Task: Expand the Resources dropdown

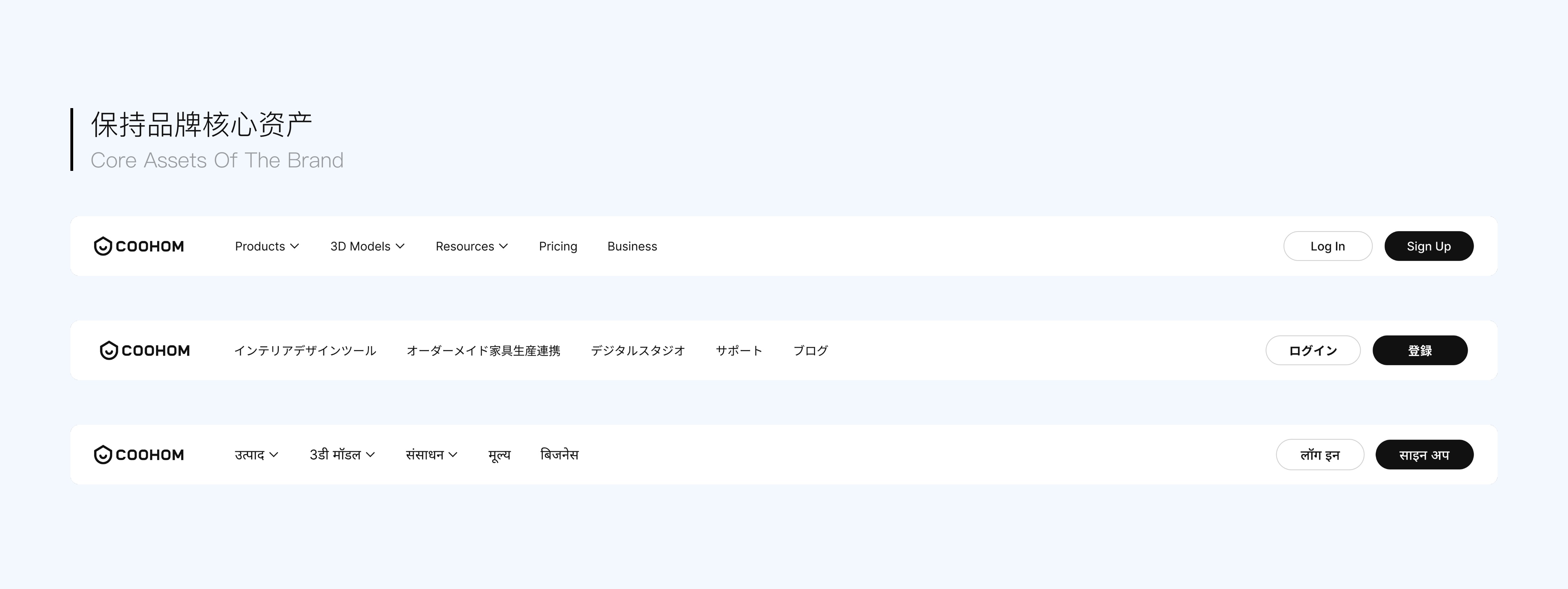Action: coord(471,246)
